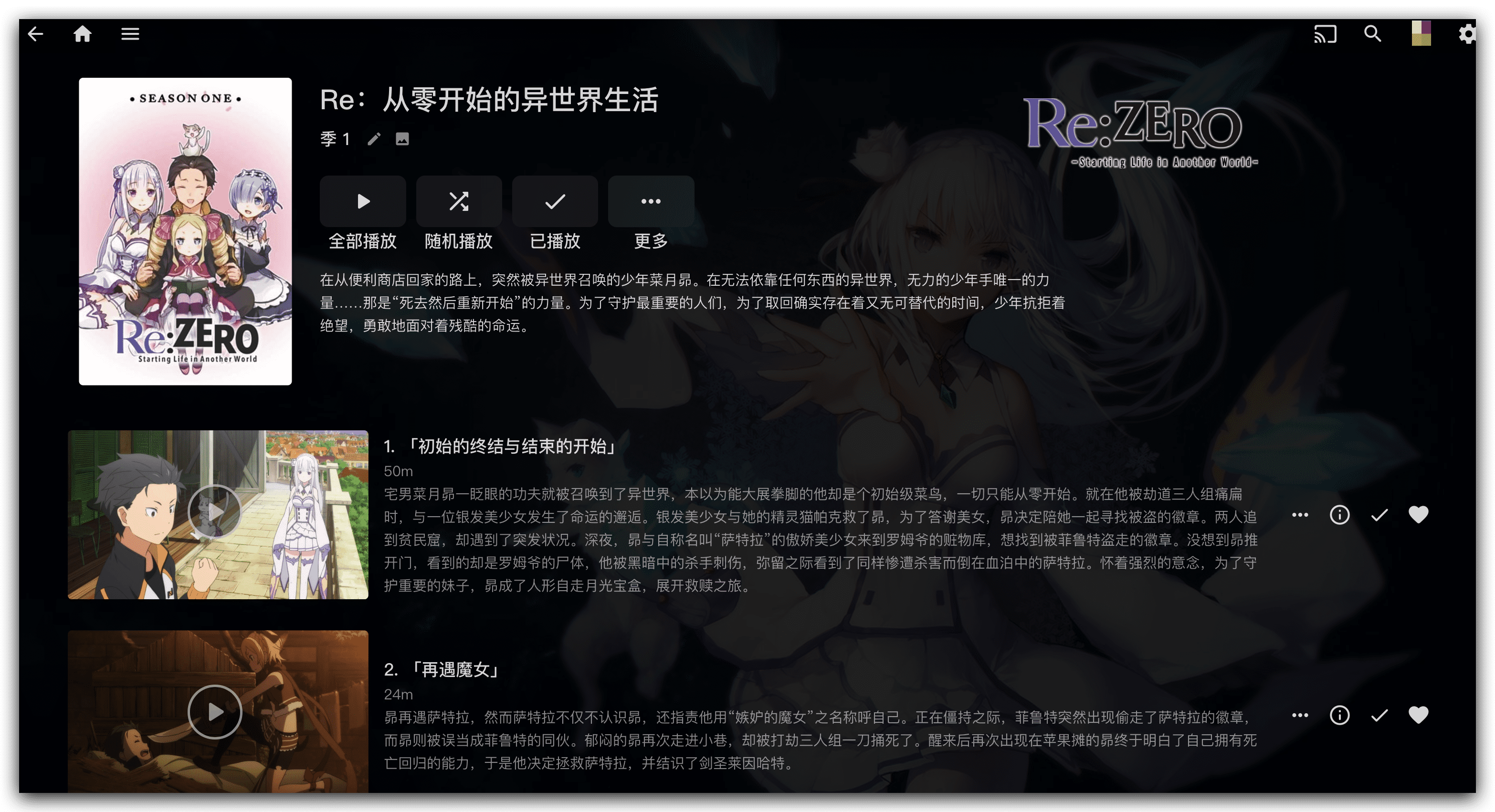
Task: Edit images via the picture icon
Action: [x=402, y=139]
